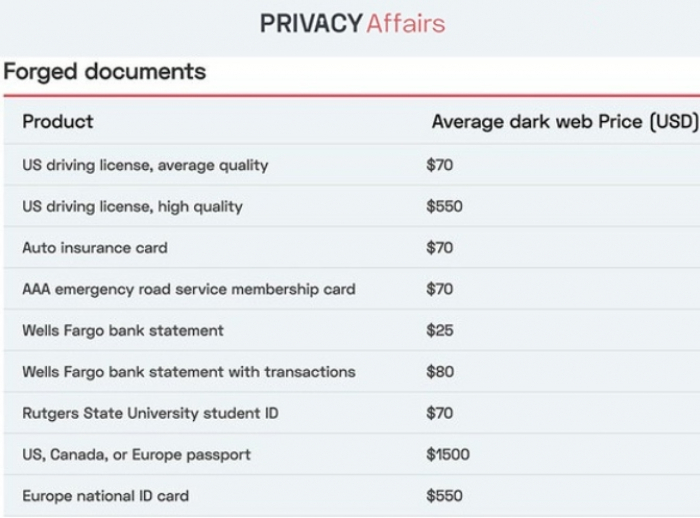Click the Forged documents heading
Screen dimensions: 700x518
(104, 71)
